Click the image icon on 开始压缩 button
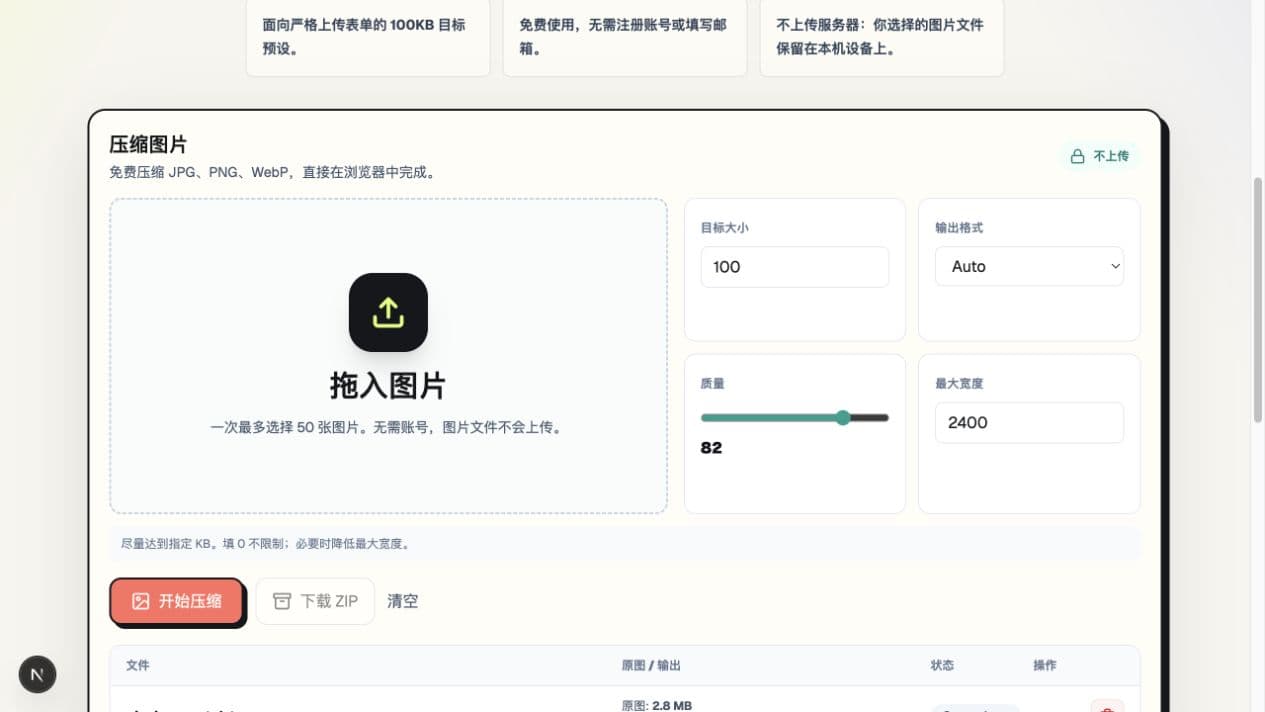 (141, 601)
